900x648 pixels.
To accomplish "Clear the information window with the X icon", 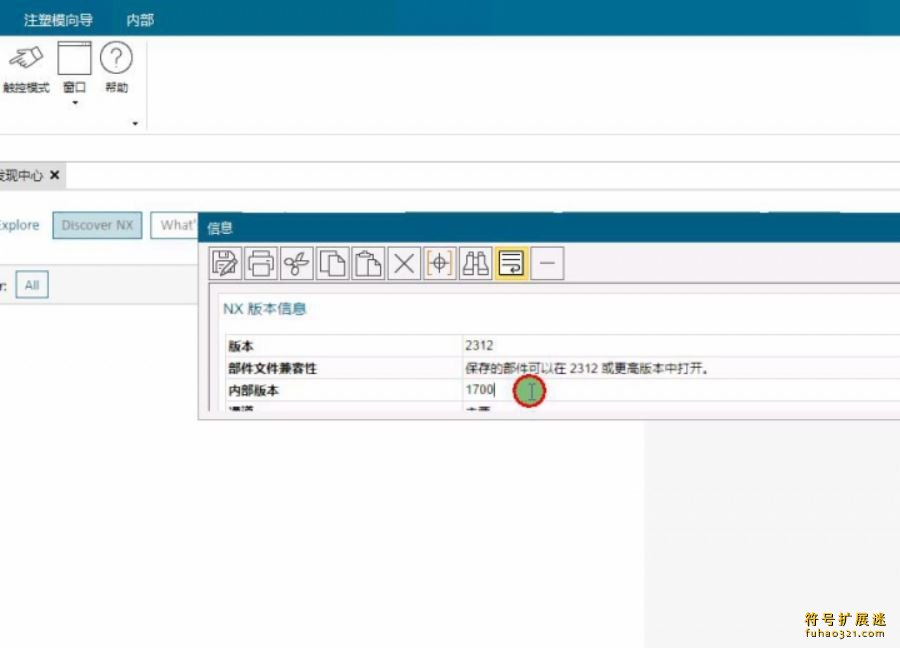I will coord(403,263).
